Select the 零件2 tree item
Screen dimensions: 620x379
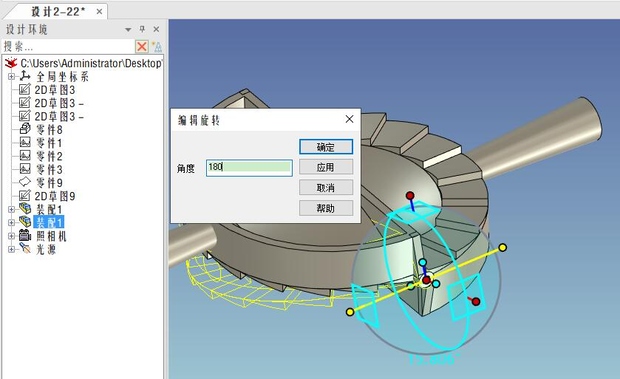[x=49, y=157]
